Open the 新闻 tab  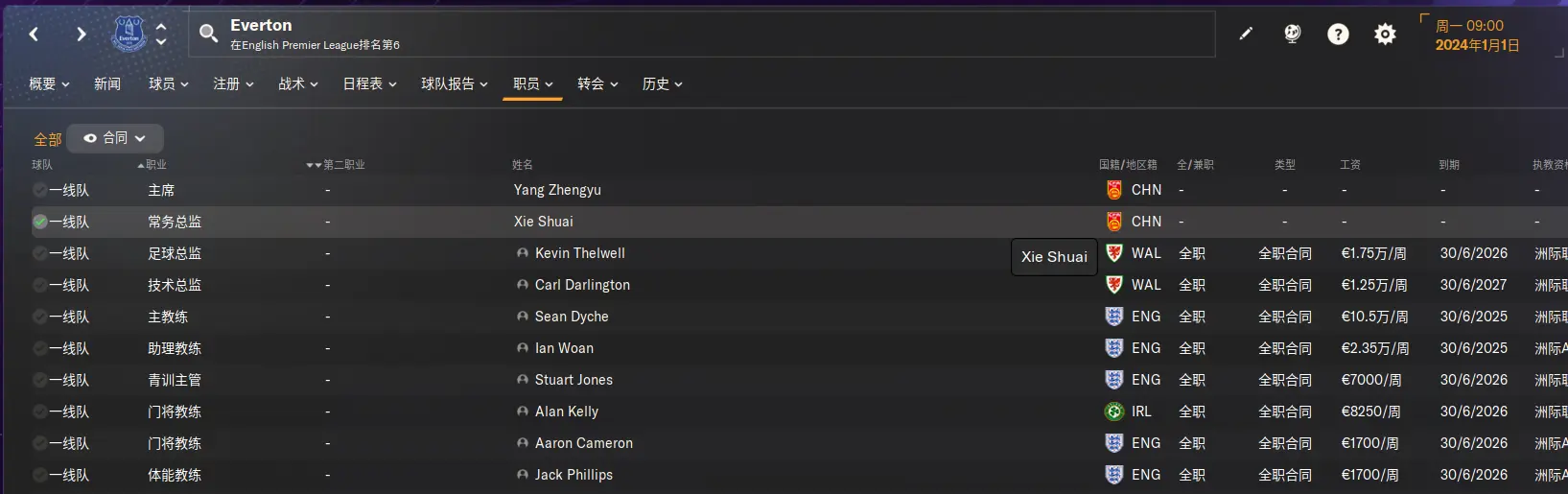pyautogui.click(x=107, y=84)
